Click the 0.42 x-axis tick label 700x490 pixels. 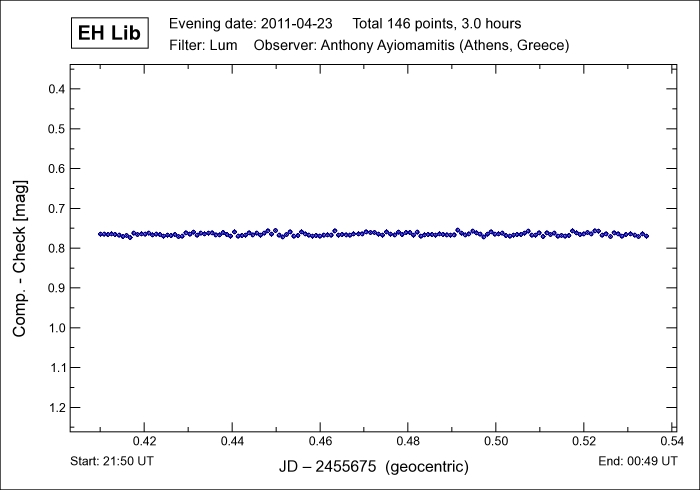pyautogui.click(x=145, y=441)
